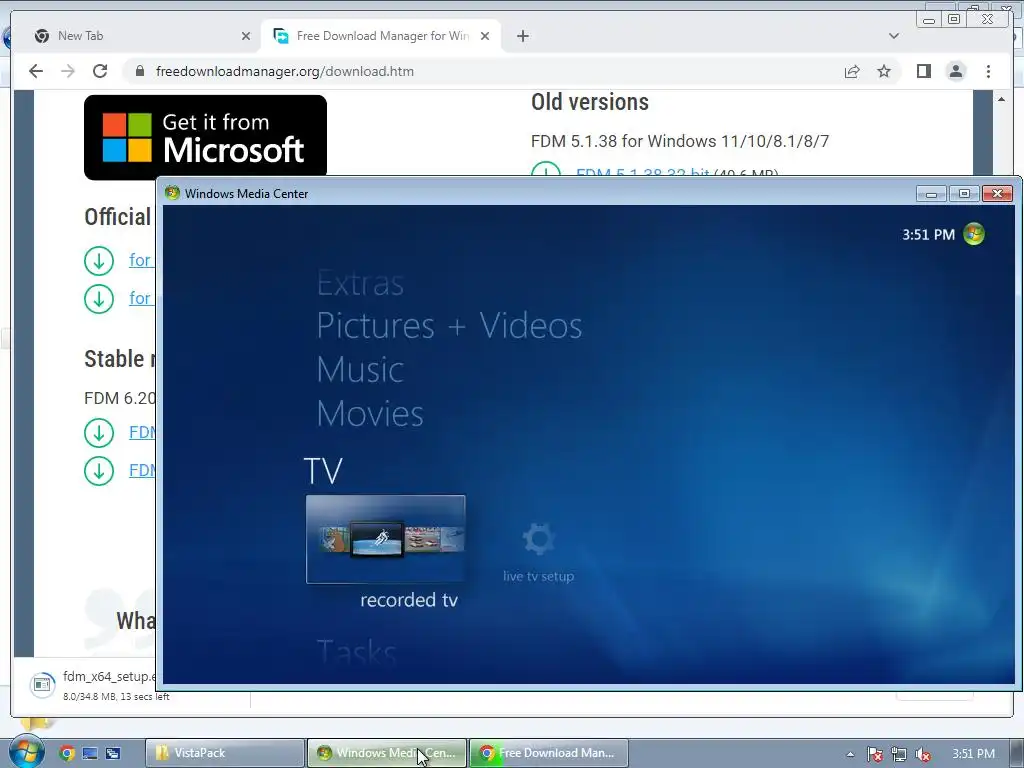Click the Show Desktop quick launch icon
Image resolution: width=1024 pixels, height=768 pixels.
click(90, 753)
